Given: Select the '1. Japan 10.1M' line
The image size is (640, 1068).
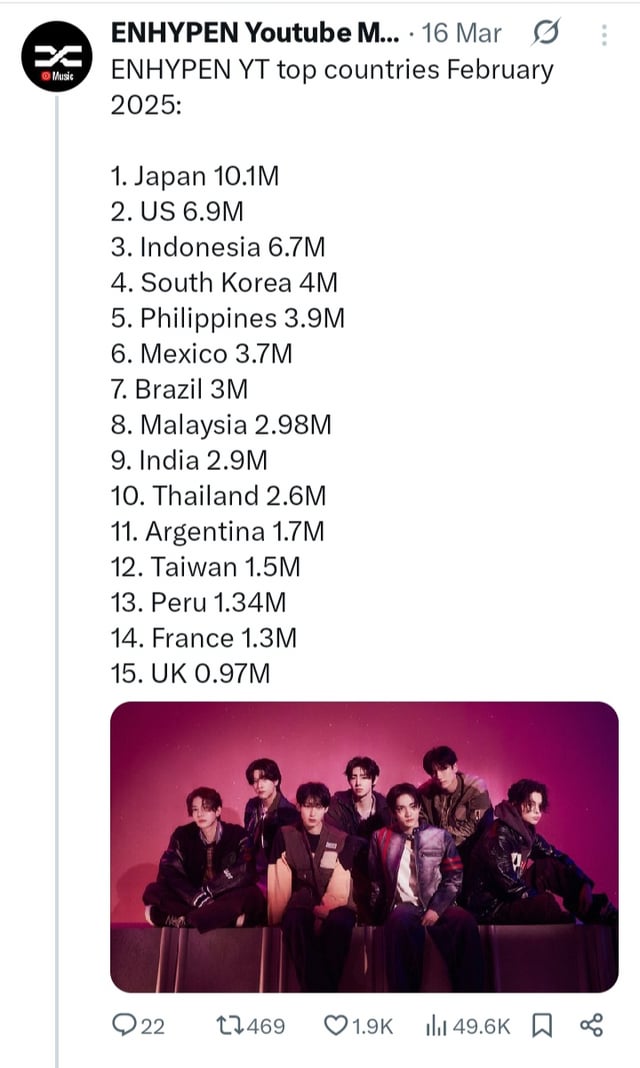Looking at the screenshot, I should click(x=194, y=177).
